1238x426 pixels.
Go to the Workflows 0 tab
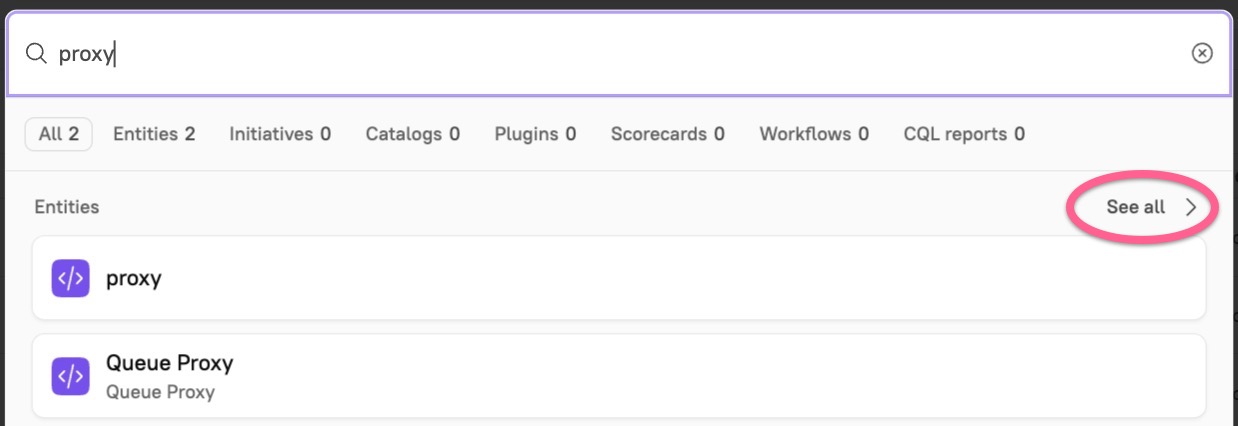[814, 134]
